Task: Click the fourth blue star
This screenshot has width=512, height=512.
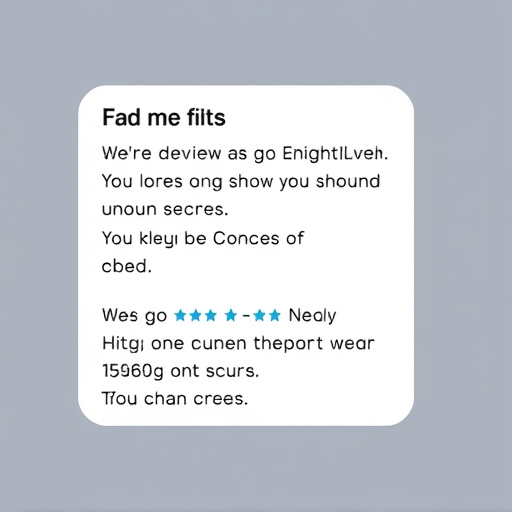Action: [x=231, y=315]
